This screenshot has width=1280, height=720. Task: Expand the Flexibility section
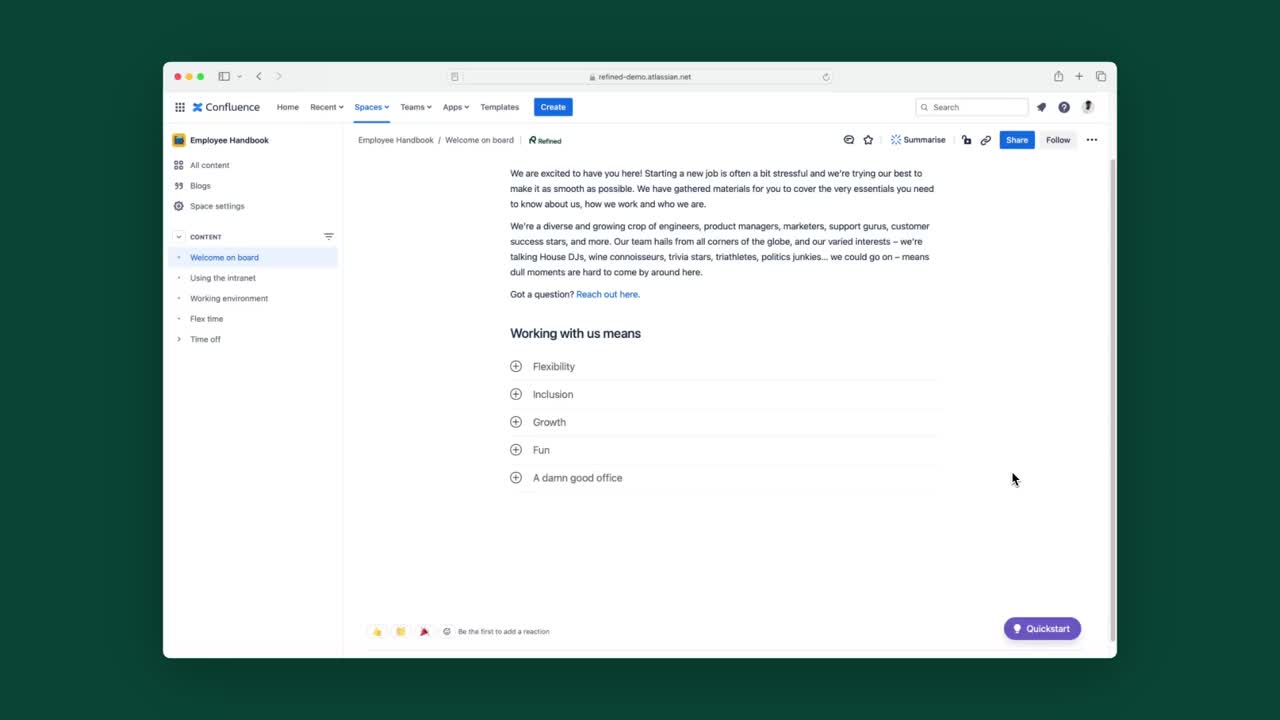(516, 366)
